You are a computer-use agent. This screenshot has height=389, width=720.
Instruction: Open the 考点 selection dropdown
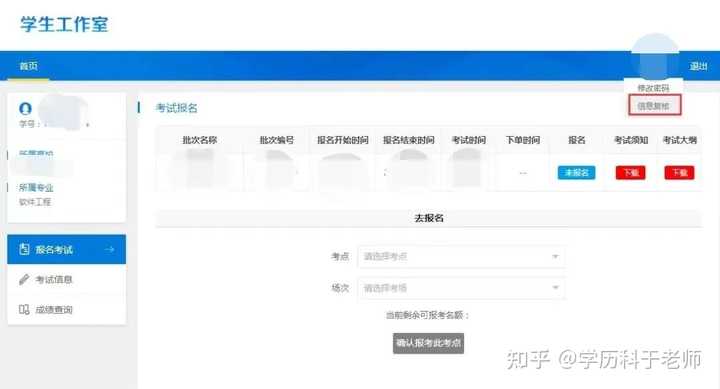pyautogui.click(x=461, y=256)
